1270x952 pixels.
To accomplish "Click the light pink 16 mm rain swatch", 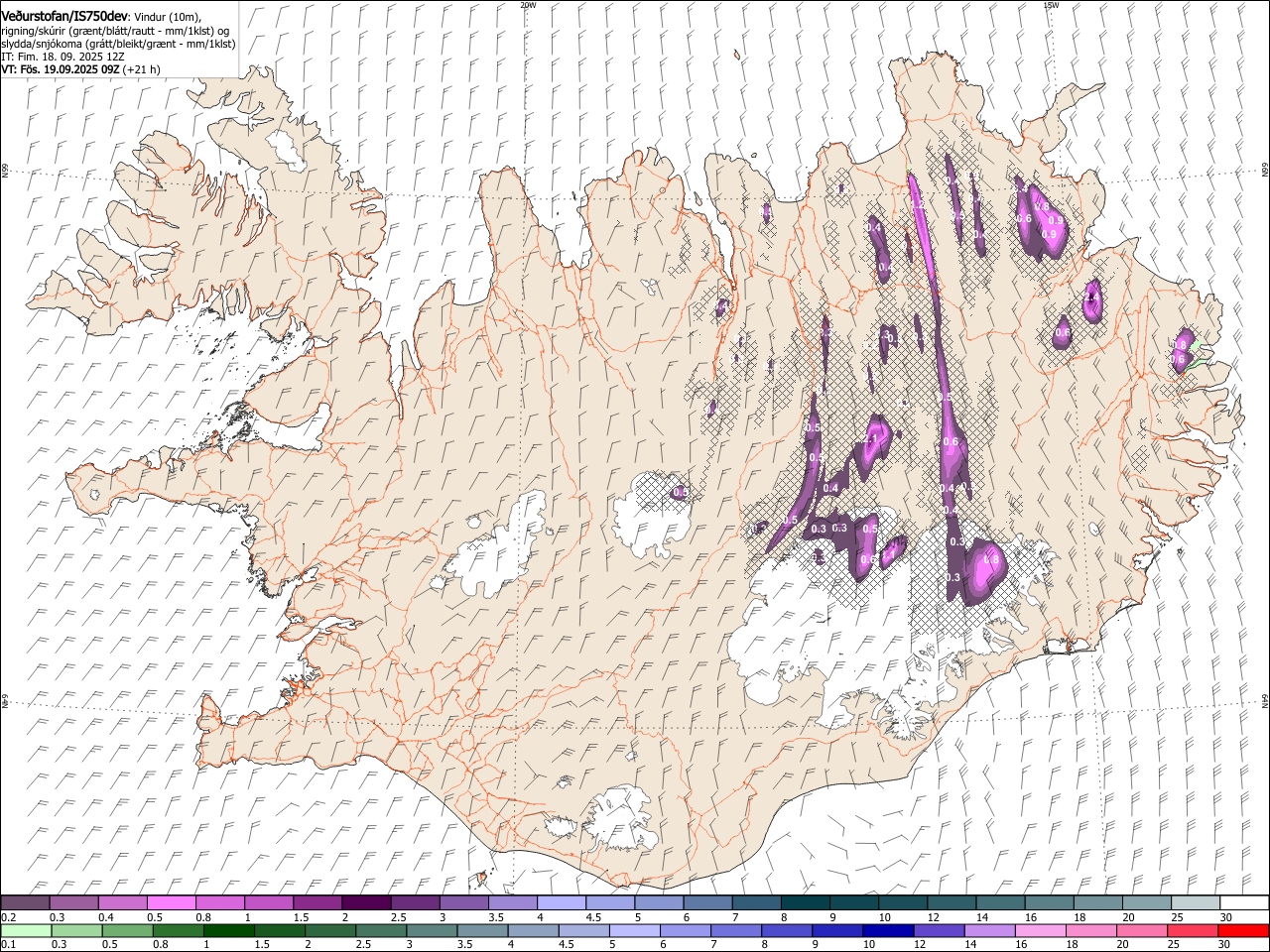I will click(1040, 931).
